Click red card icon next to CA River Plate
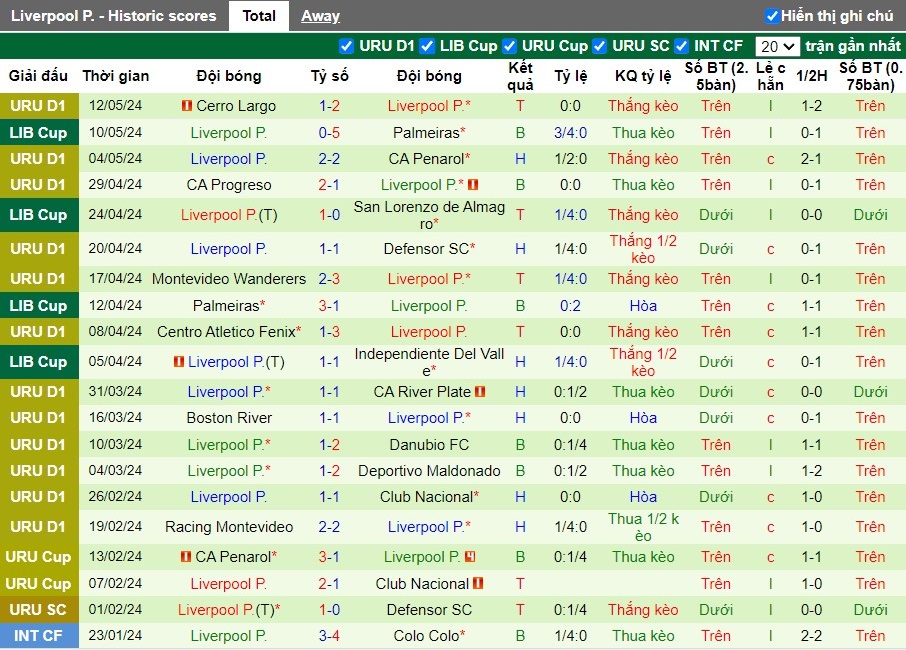This screenshot has height=650, width=906. click(480, 392)
